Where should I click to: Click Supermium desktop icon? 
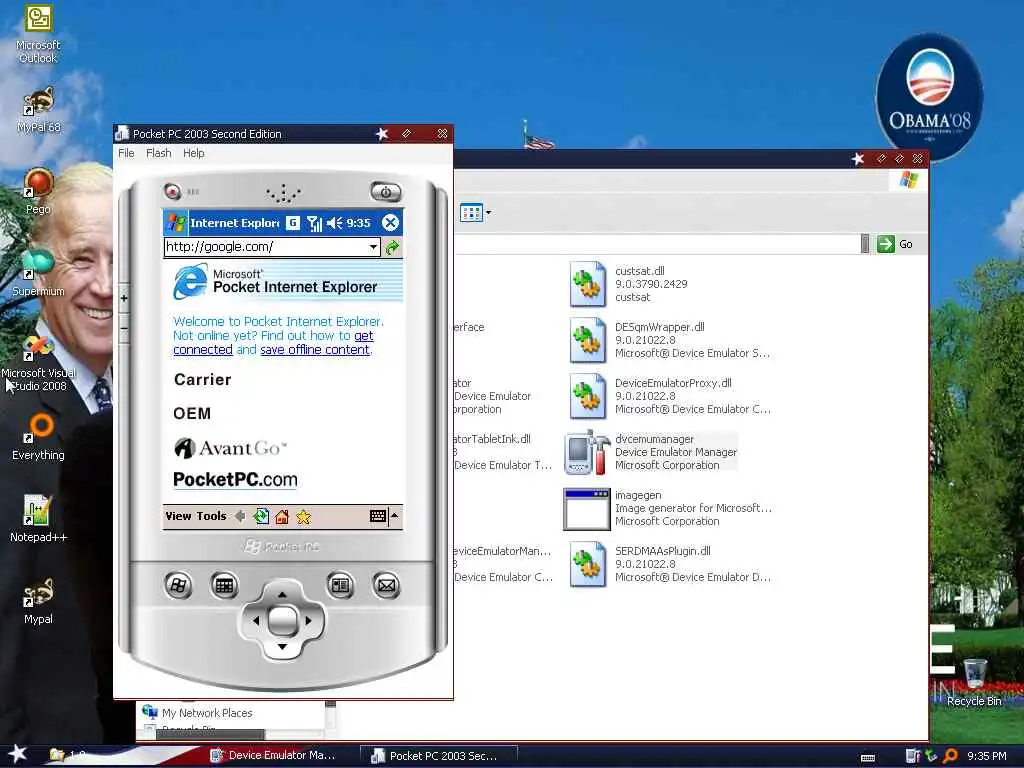point(38,273)
